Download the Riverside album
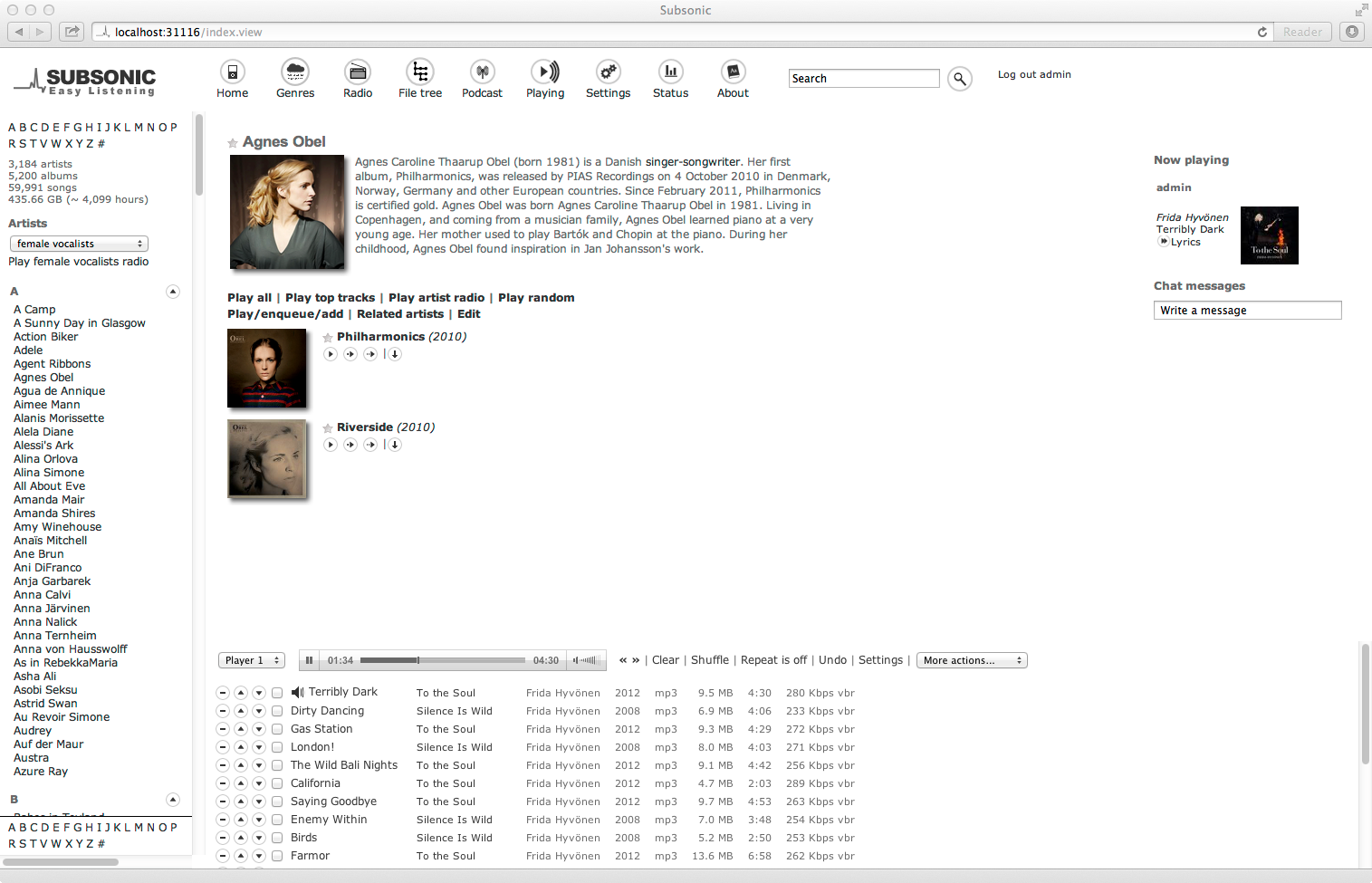Screen dimensions: 1372x883 [x=395, y=445]
